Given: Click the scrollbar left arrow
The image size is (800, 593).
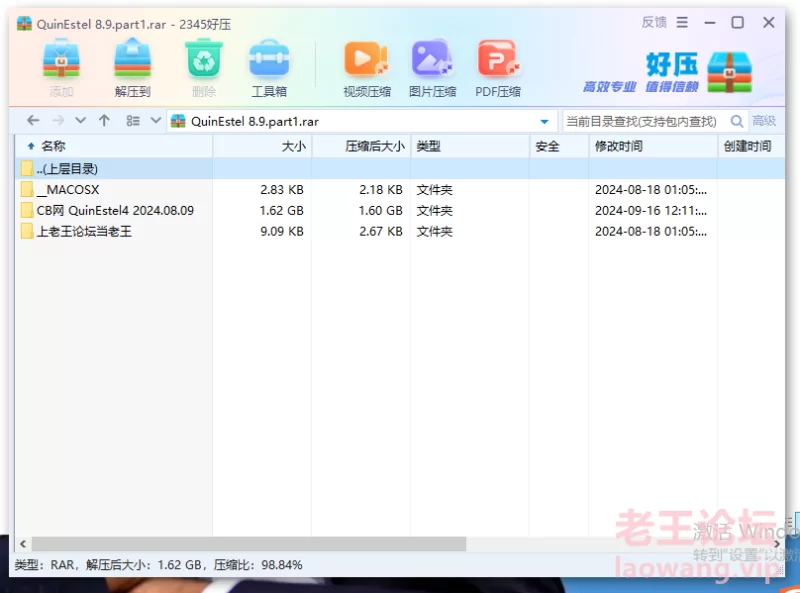Looking at the screenshot, I should click(23, 544).
